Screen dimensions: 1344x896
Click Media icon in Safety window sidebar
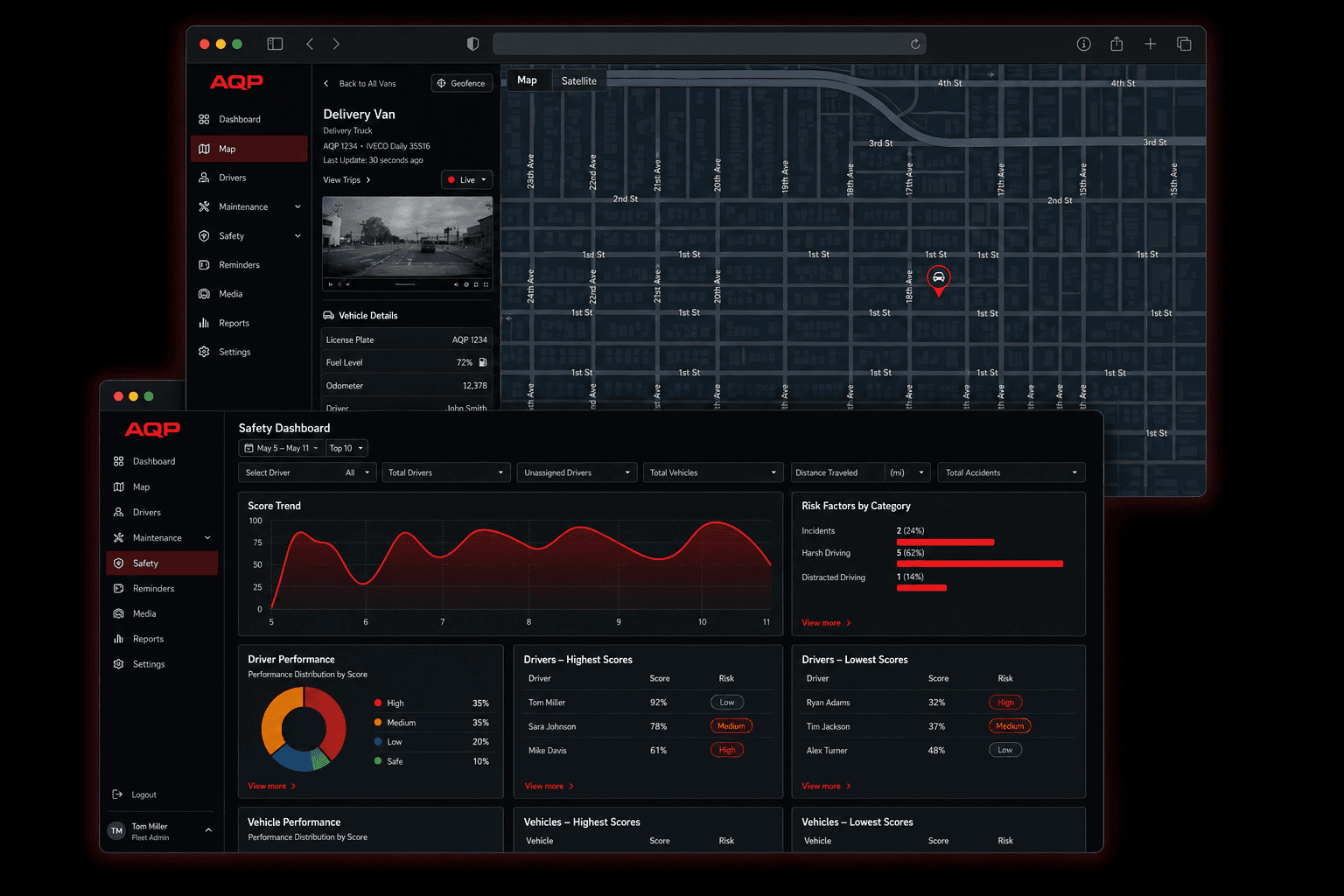point(119,613)
